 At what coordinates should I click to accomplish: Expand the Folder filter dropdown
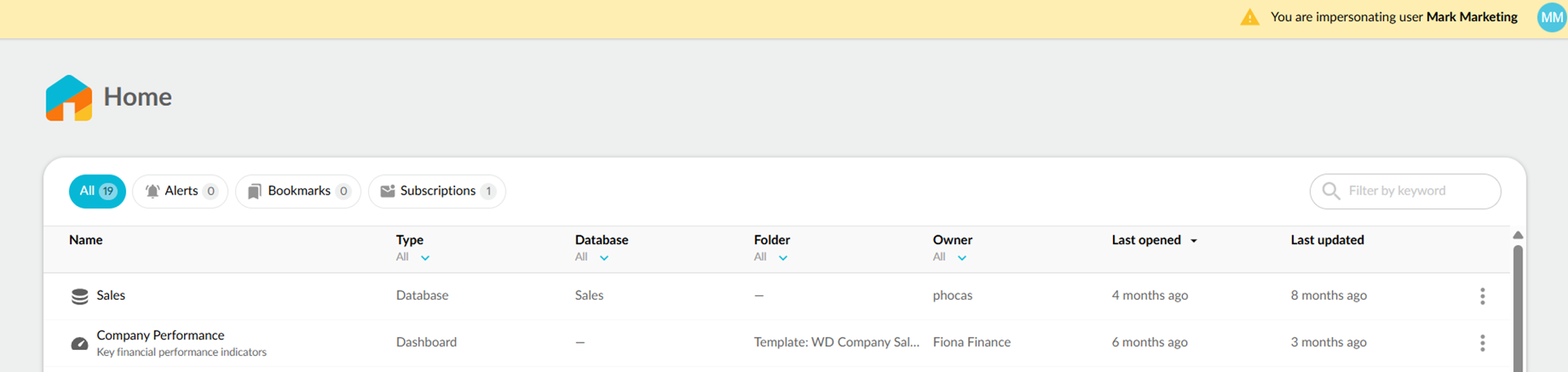pos(782,258)
